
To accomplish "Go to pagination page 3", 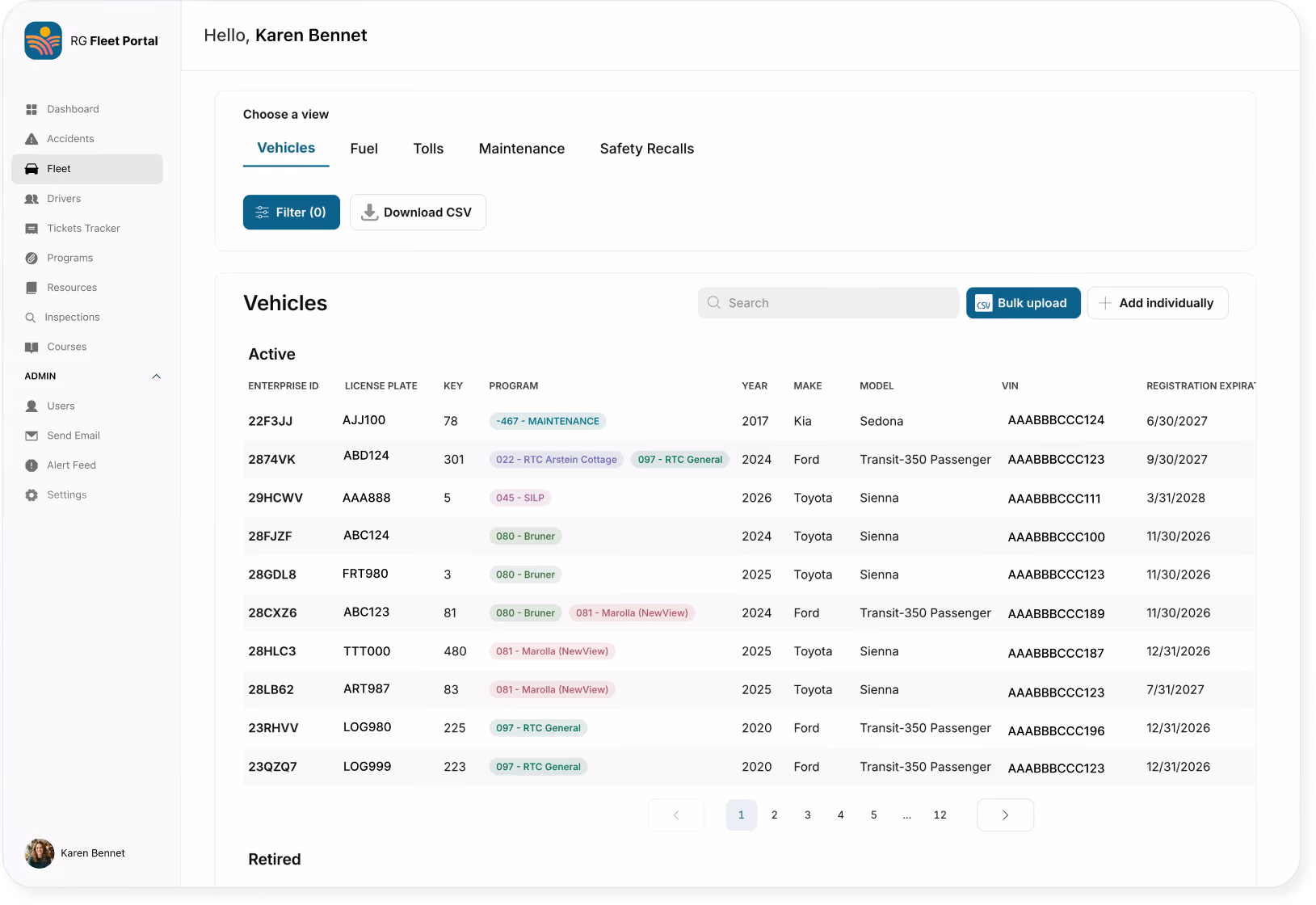I will click(x=808, y=815).
